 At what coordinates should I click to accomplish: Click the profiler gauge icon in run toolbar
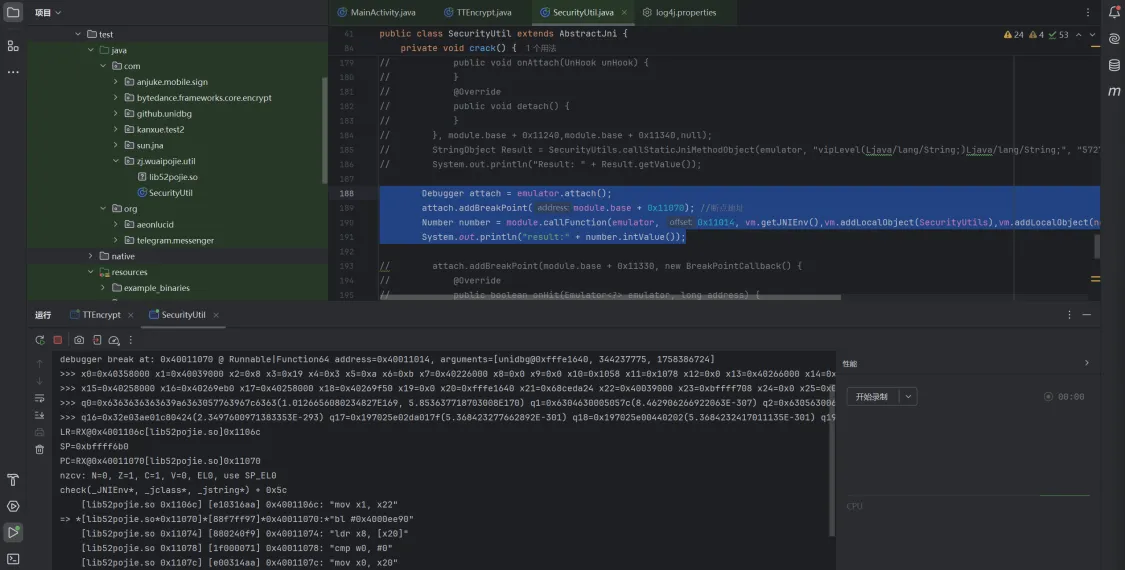[x=113, y=340]
